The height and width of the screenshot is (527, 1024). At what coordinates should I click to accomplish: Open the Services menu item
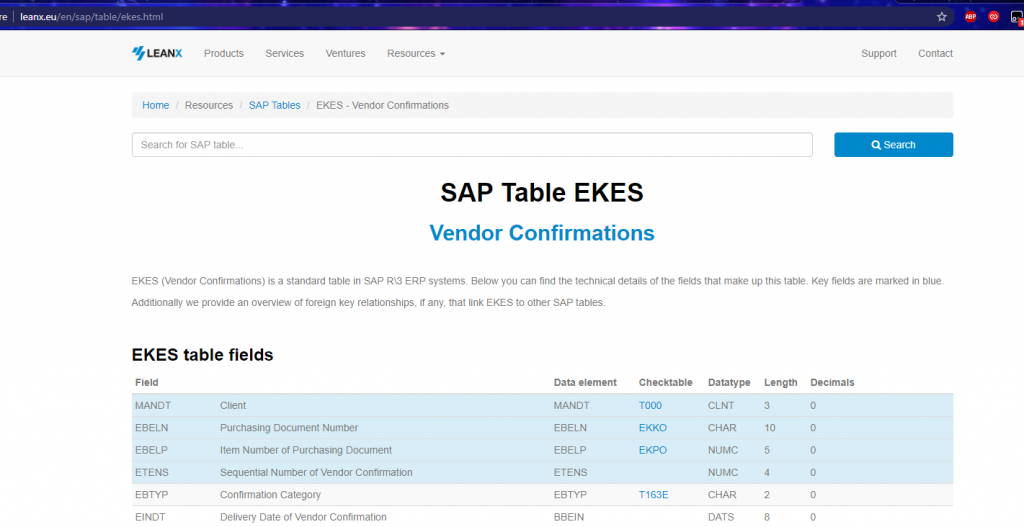click(x=284, y=54)
